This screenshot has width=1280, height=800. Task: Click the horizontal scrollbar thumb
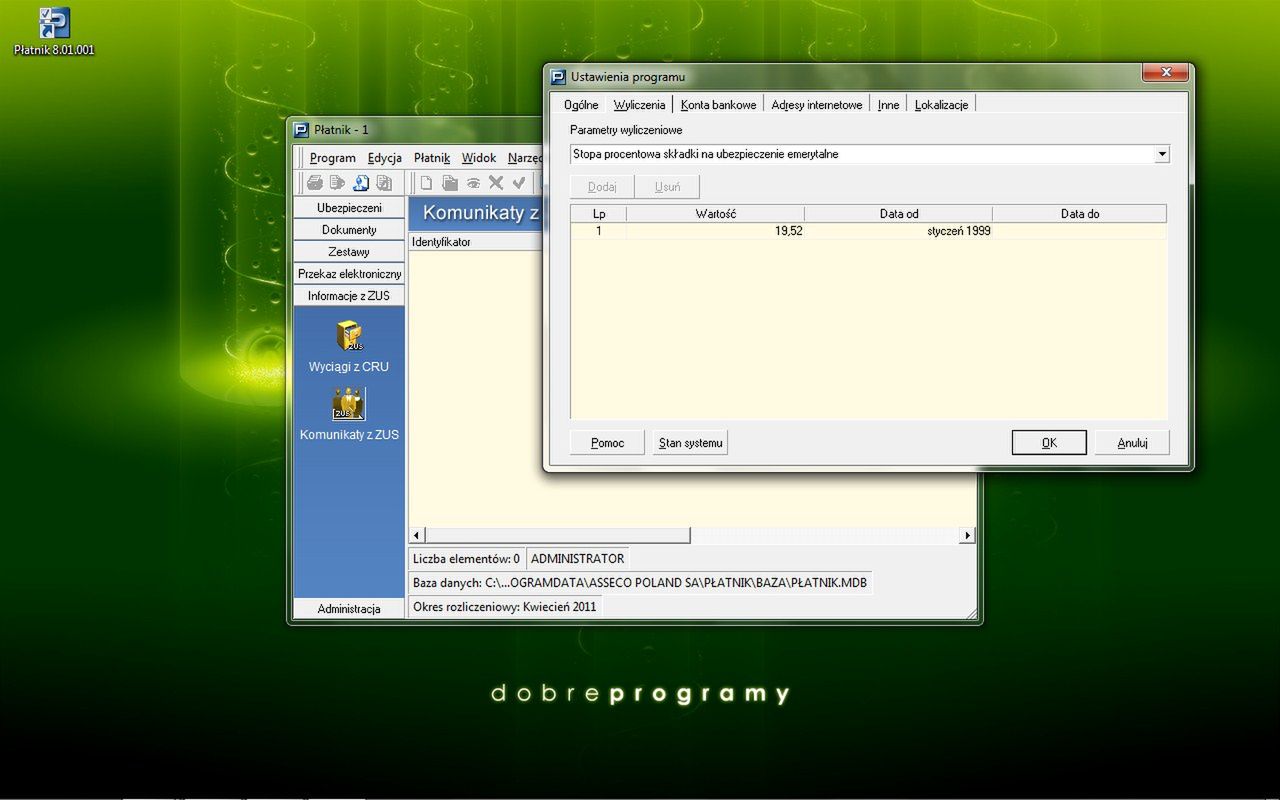click(558, 536)
